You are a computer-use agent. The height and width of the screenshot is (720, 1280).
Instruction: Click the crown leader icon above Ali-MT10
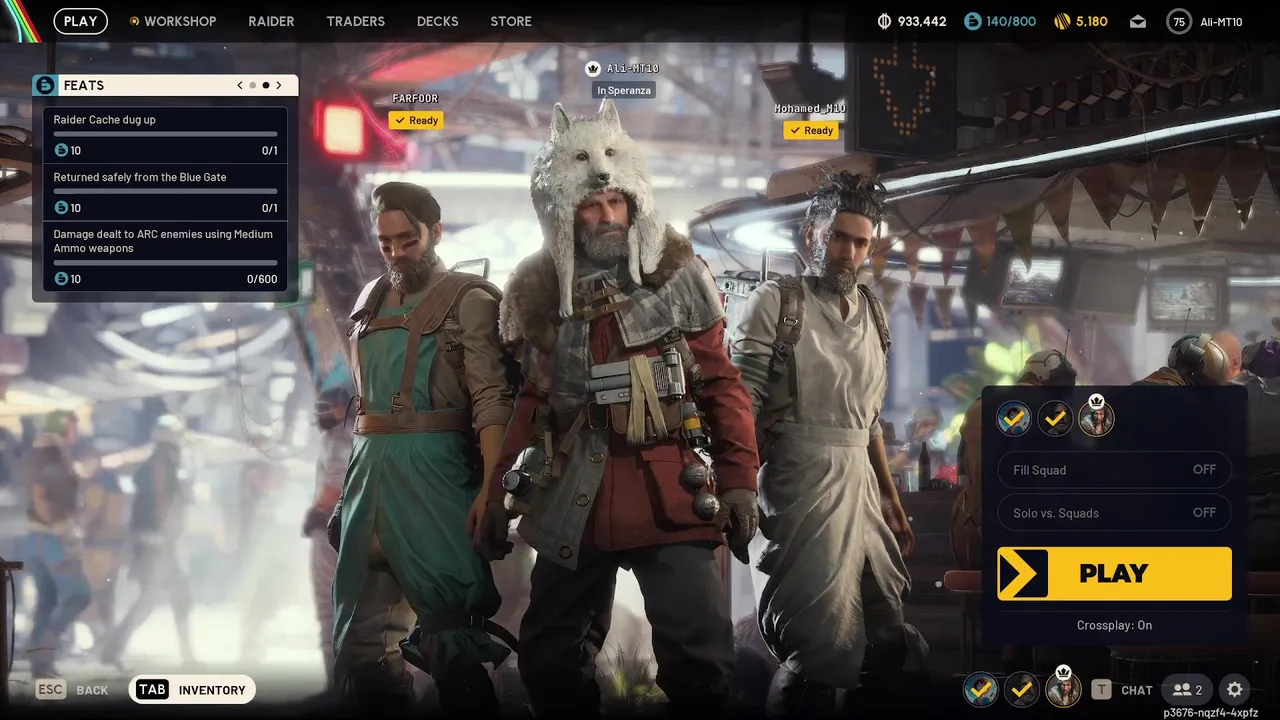[x=593, y=68]
